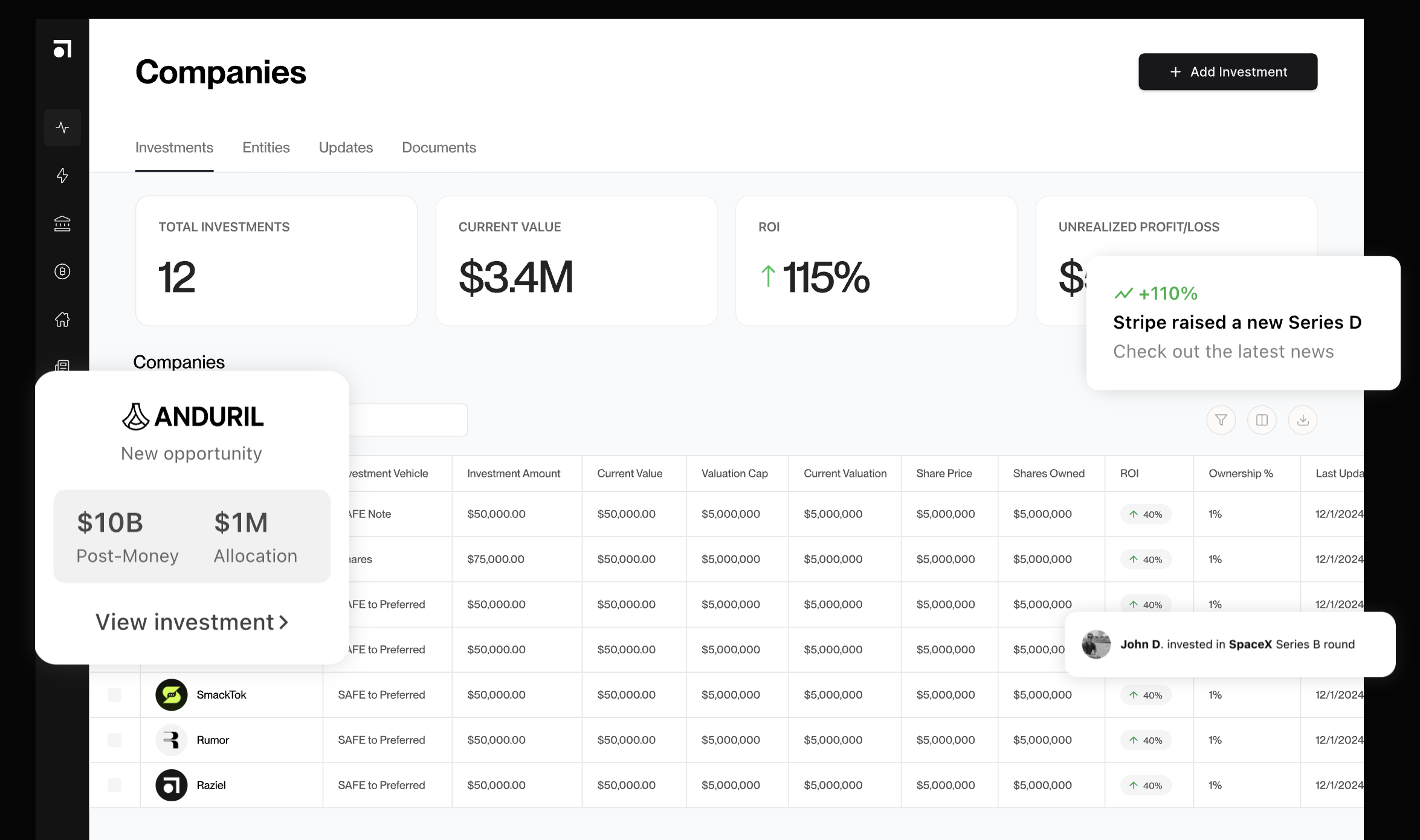The height and width of the screenshot is (840, 1420).
Task: Check the SmackTok row checkbox
Action: coord(114,695)
